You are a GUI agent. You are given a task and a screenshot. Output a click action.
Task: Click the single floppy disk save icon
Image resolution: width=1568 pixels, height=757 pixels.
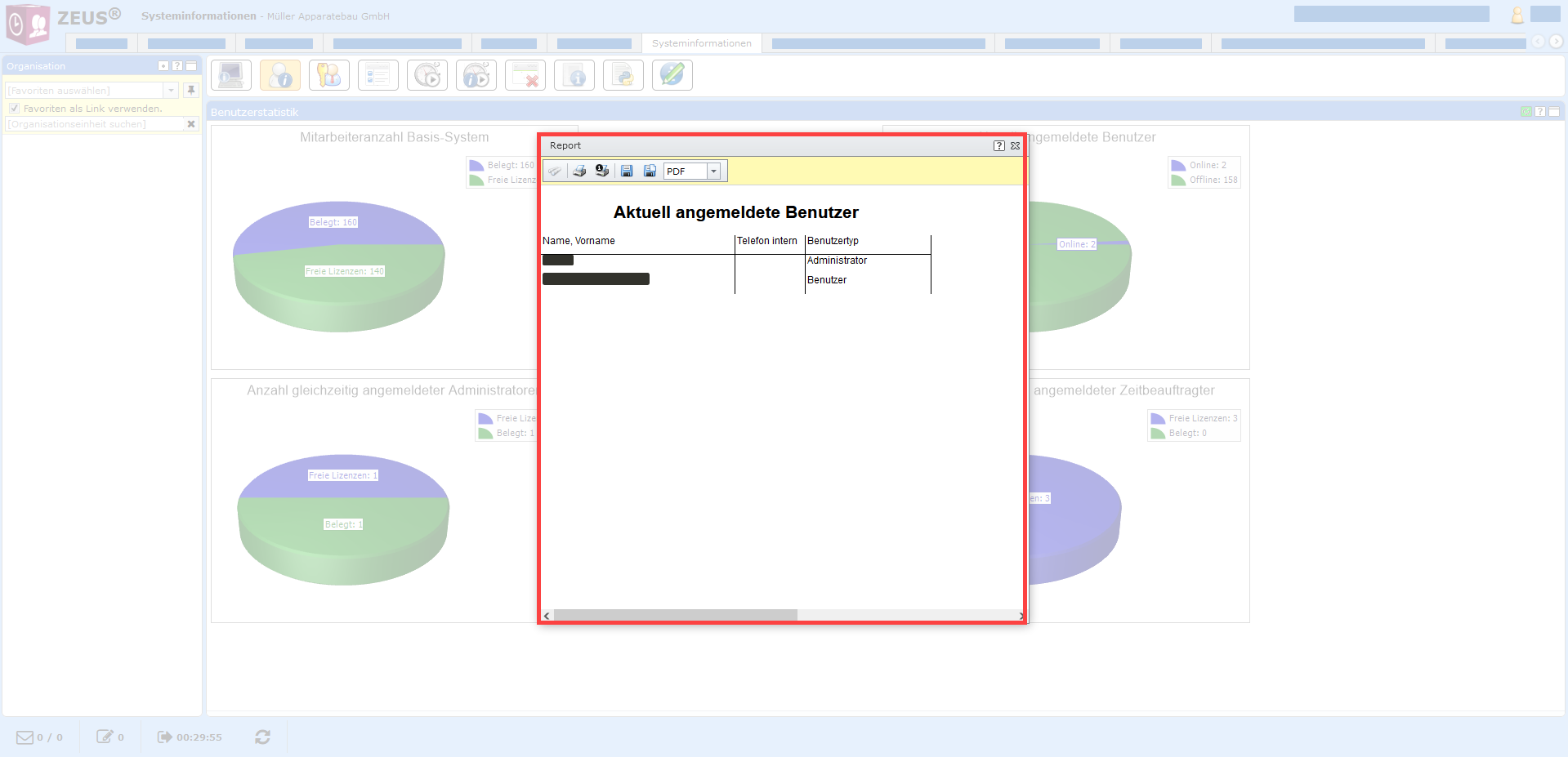627,171
